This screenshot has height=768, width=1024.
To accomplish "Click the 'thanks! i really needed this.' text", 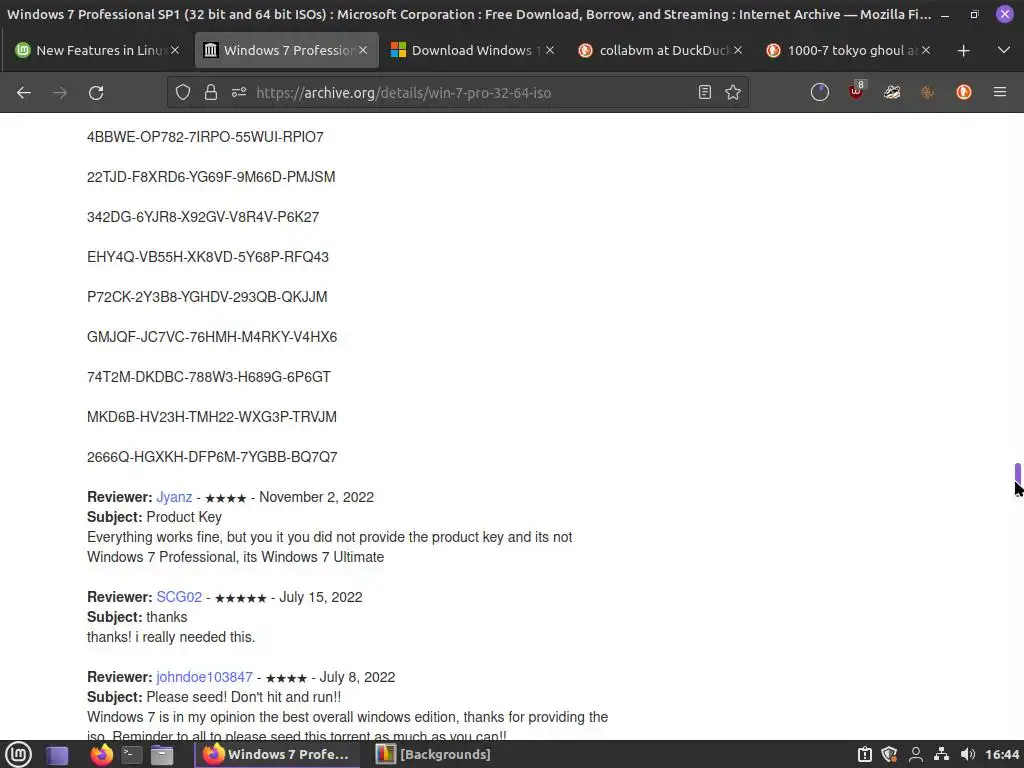I will (x=171, y=637).
